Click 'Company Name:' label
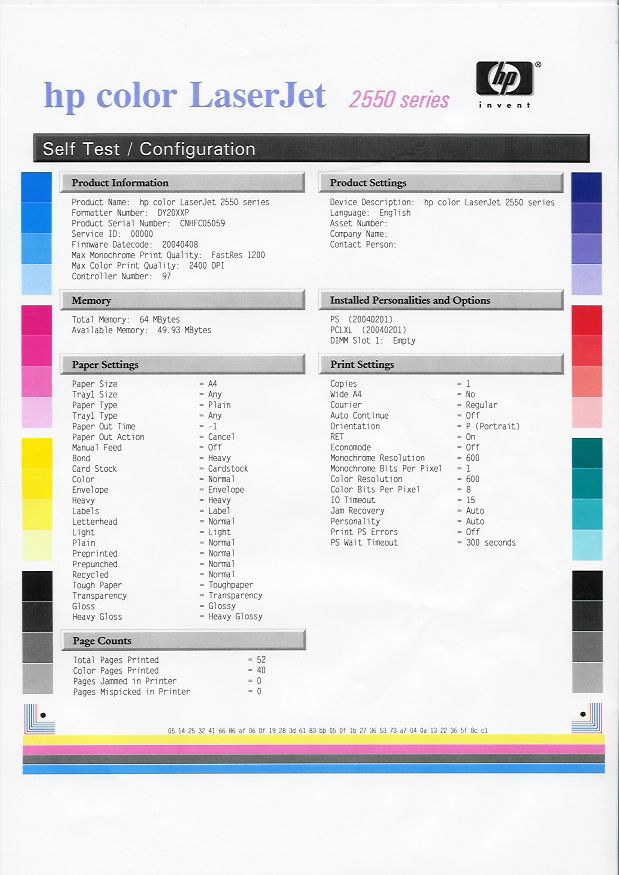 pos(358,234)
